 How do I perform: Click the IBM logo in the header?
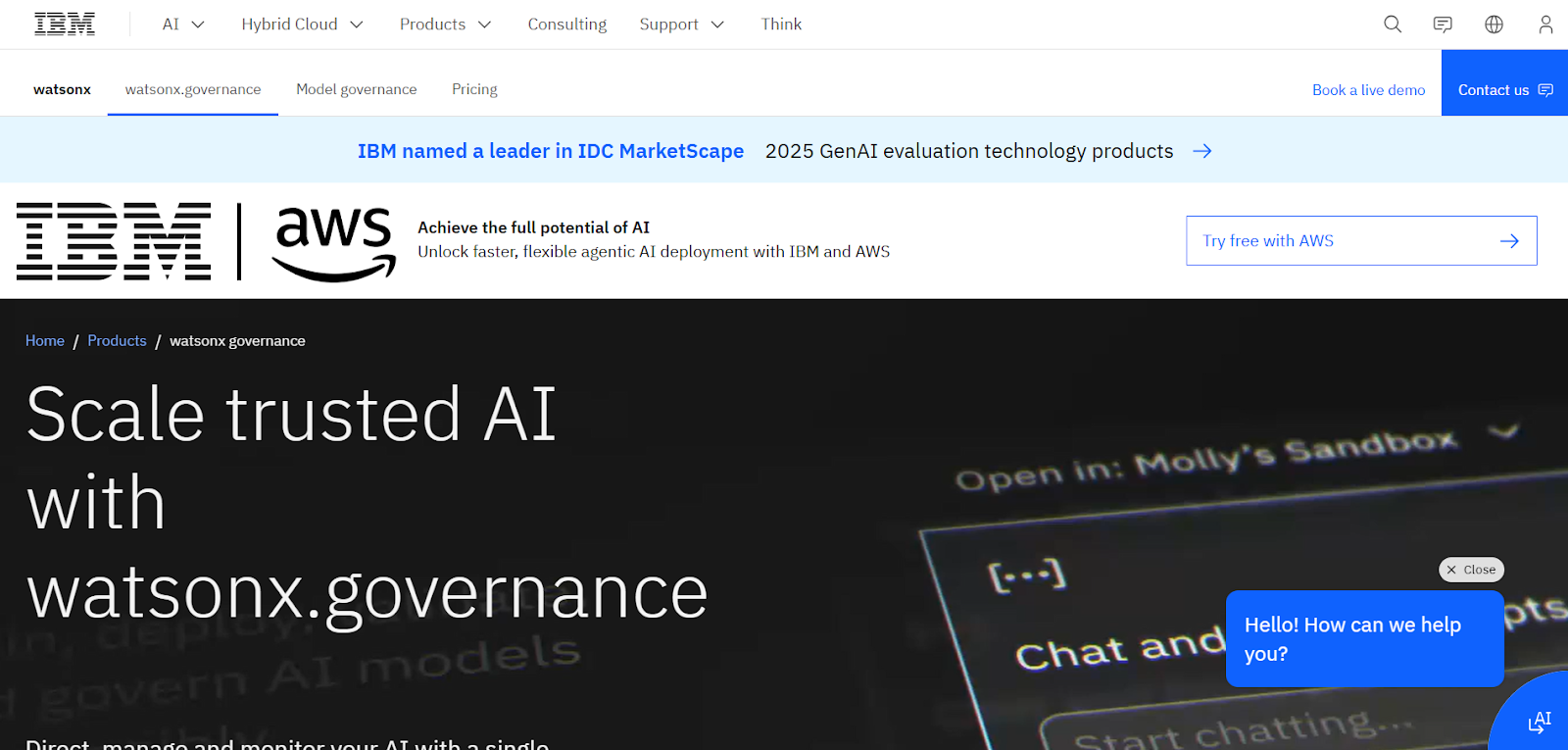click(65, 25)
